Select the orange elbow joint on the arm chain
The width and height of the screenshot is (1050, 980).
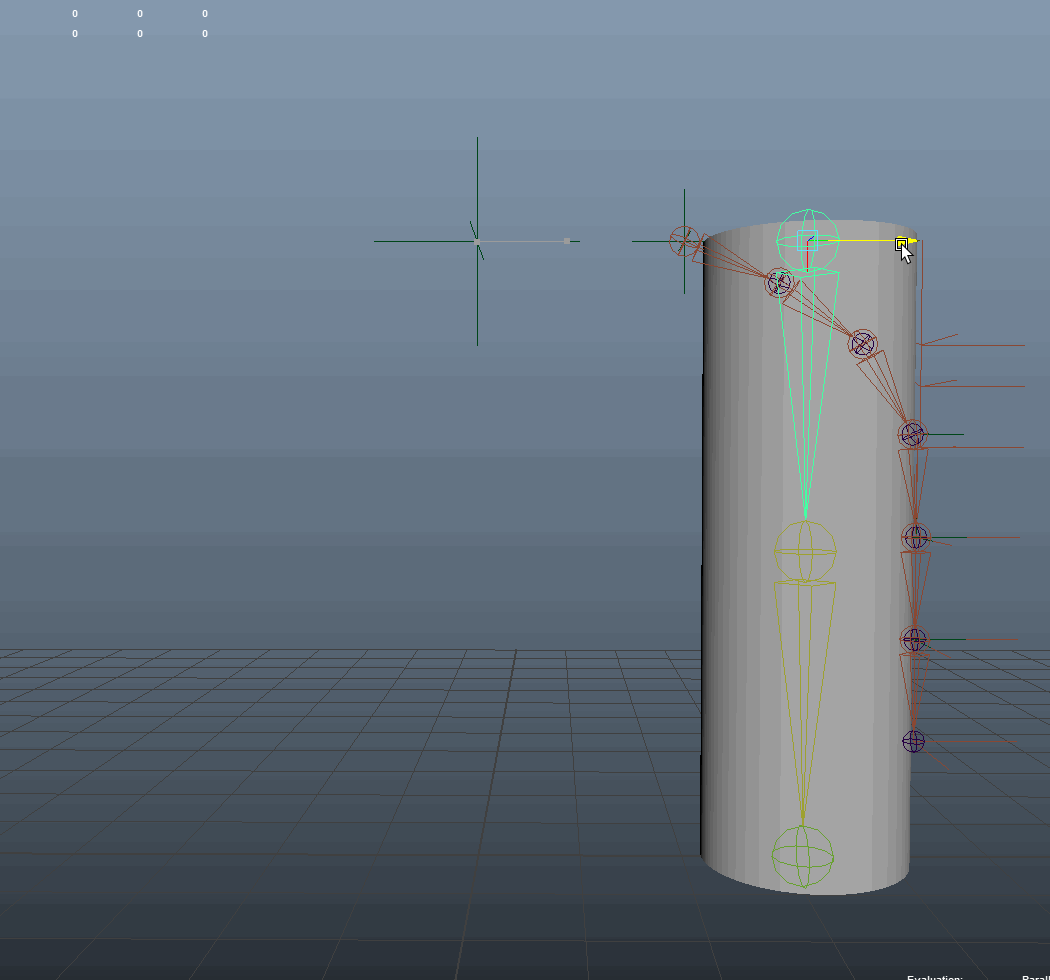[860, 344]
